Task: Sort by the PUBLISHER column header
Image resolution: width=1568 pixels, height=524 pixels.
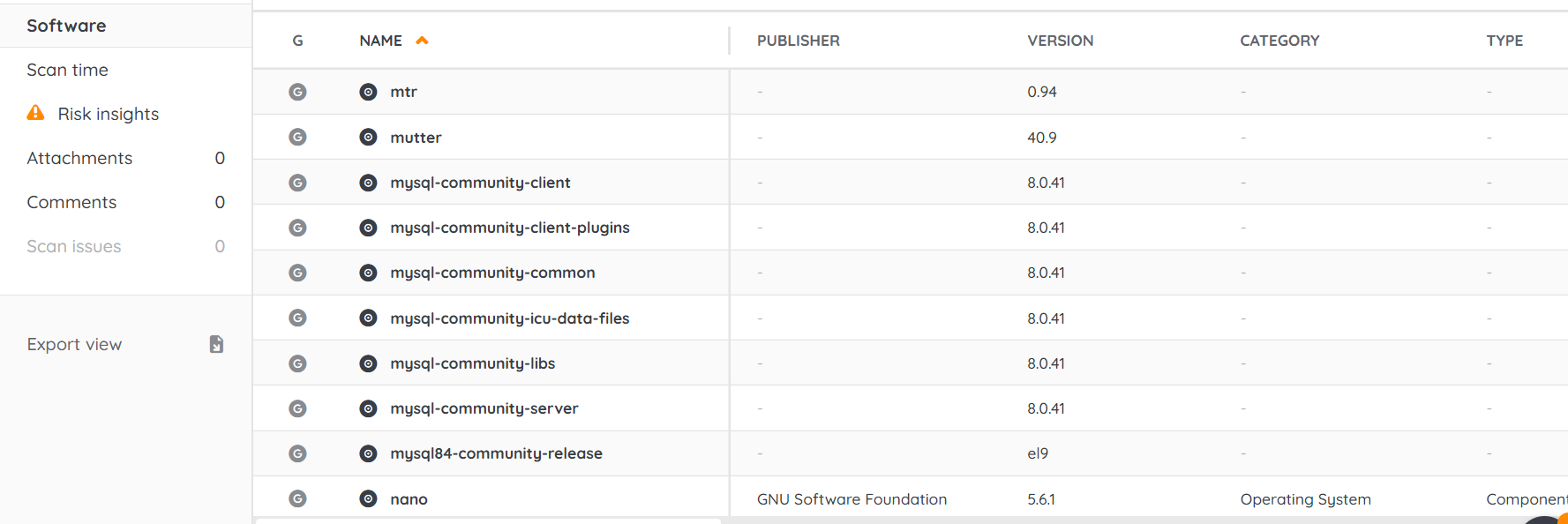Action: [x=798, y=41]
